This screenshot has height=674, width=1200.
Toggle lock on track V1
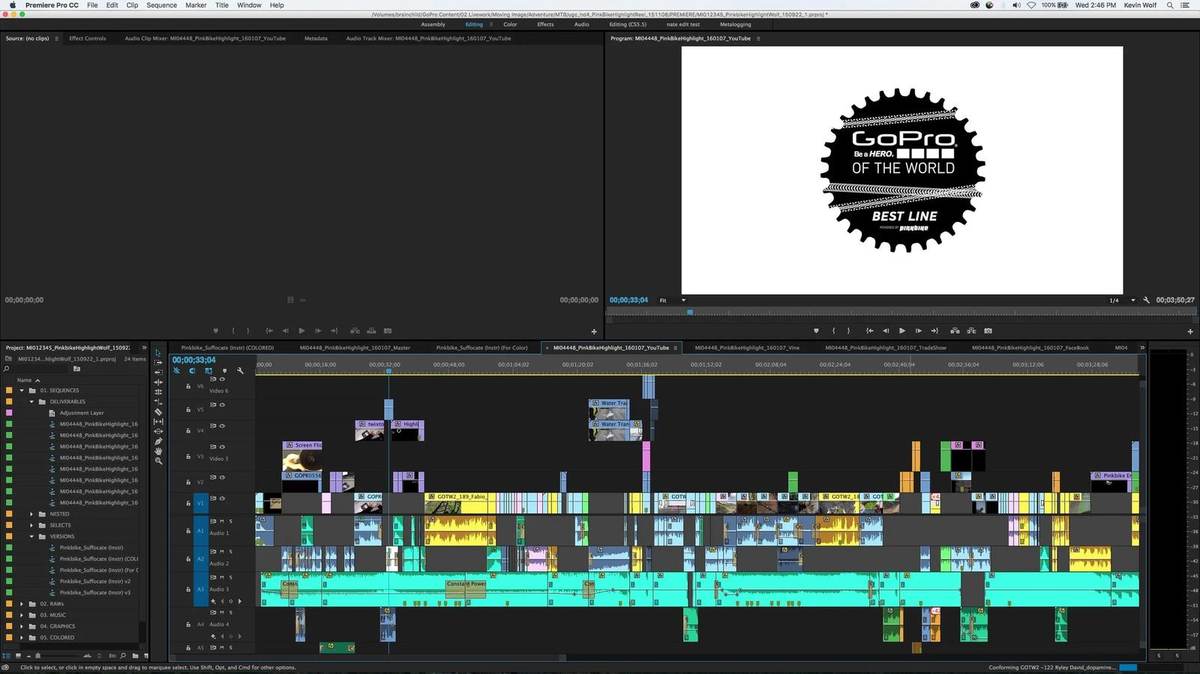point(188,503)
